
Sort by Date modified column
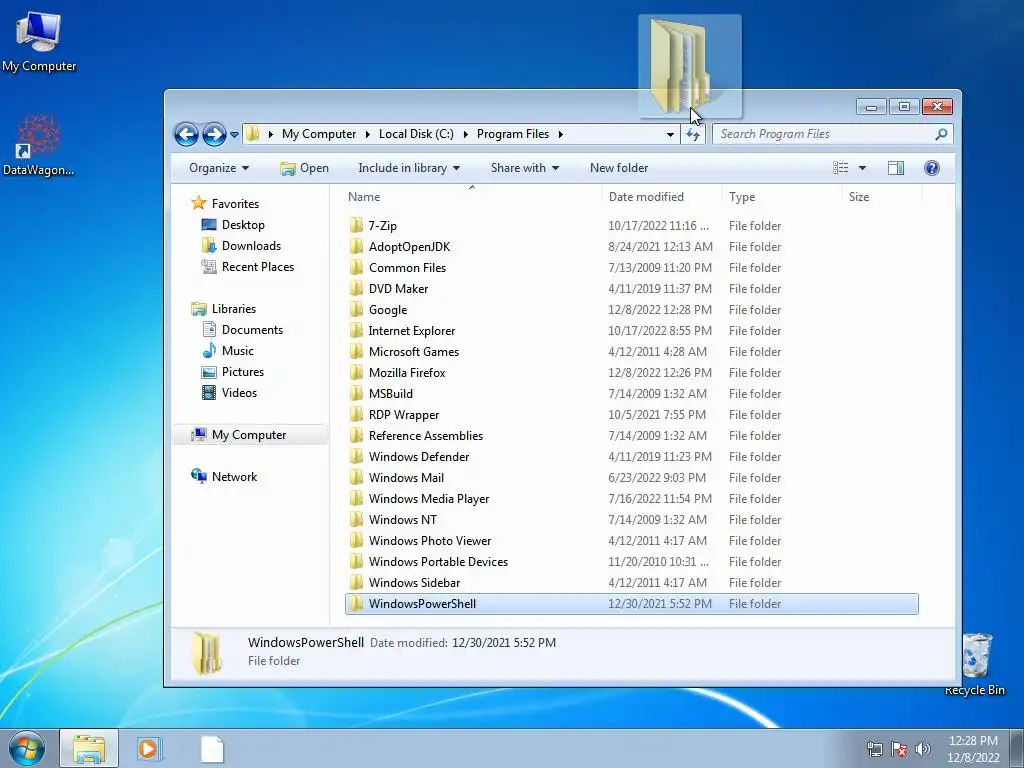click(646, 197)
